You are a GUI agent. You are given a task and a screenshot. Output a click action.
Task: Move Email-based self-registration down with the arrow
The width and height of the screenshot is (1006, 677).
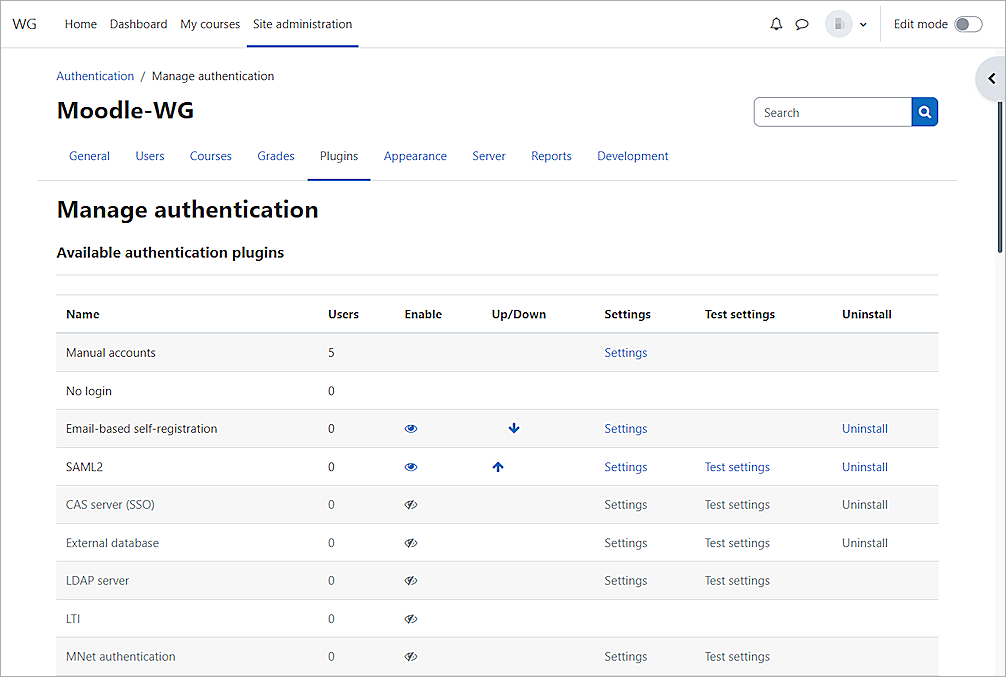coord(514,428)
